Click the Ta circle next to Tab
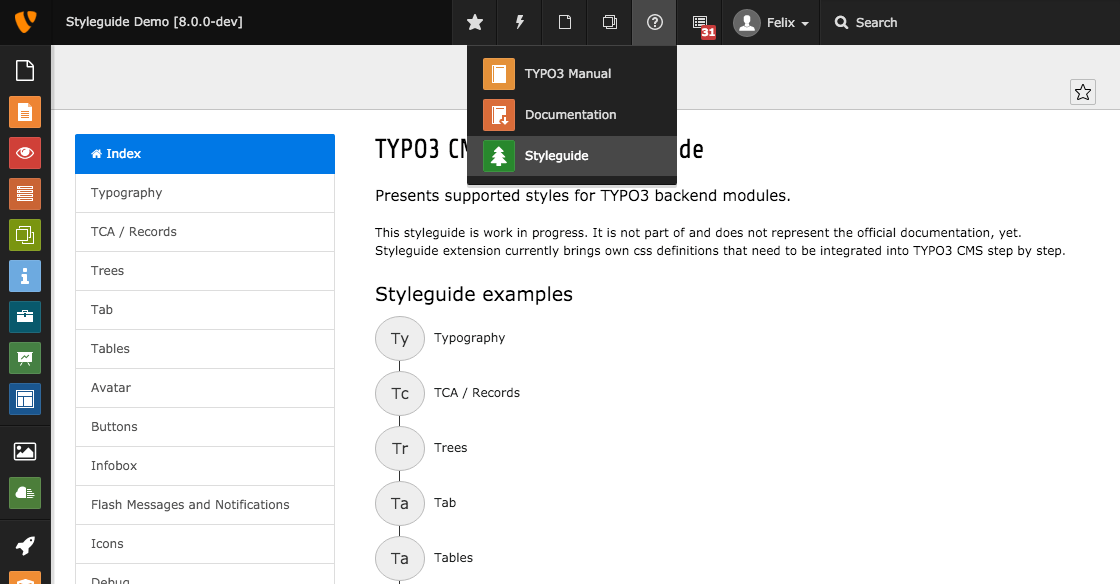 pyautogui.click(x=400, y=503)
